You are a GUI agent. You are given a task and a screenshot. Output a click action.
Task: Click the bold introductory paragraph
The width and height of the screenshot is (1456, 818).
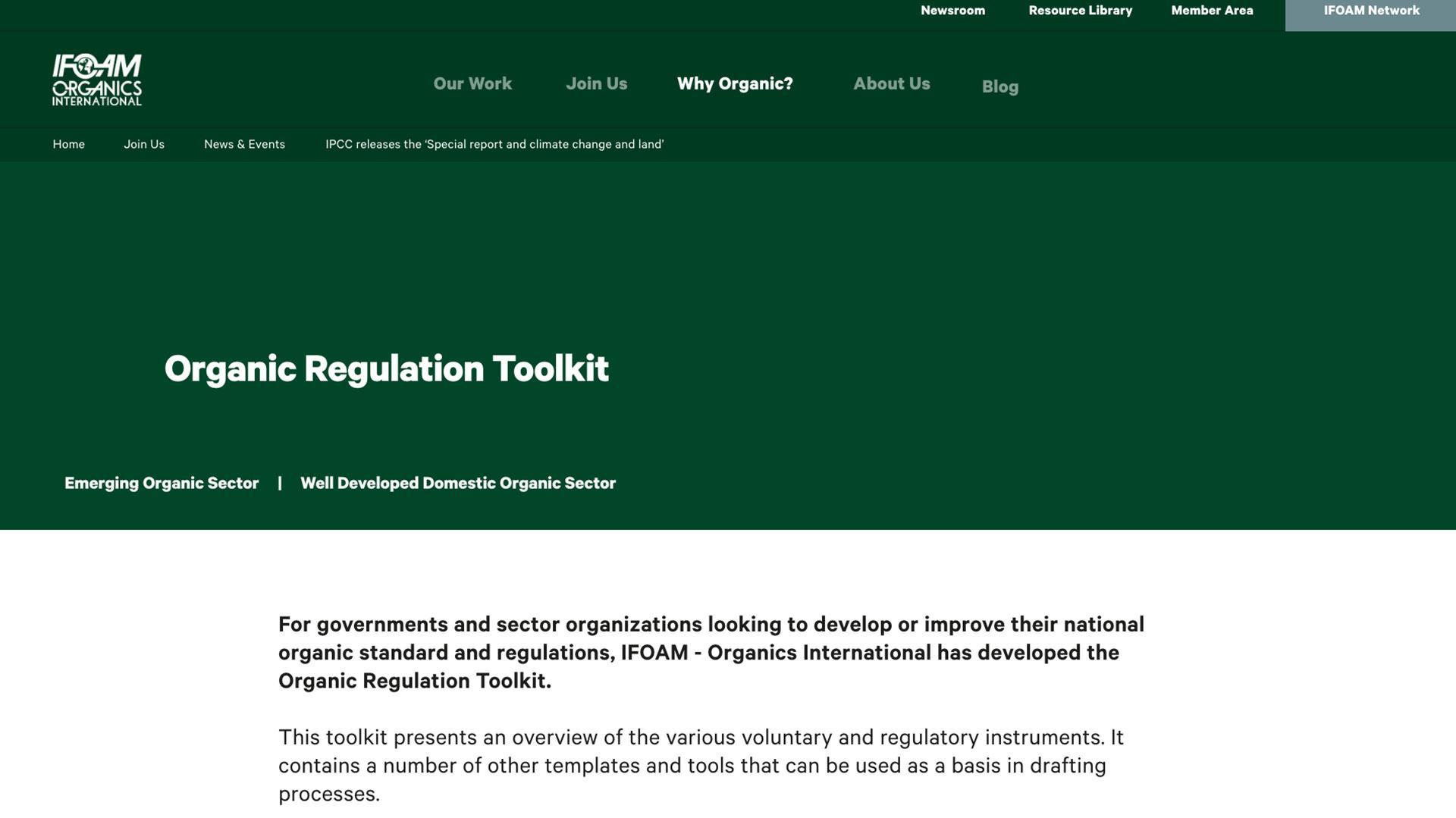[711, 652]
